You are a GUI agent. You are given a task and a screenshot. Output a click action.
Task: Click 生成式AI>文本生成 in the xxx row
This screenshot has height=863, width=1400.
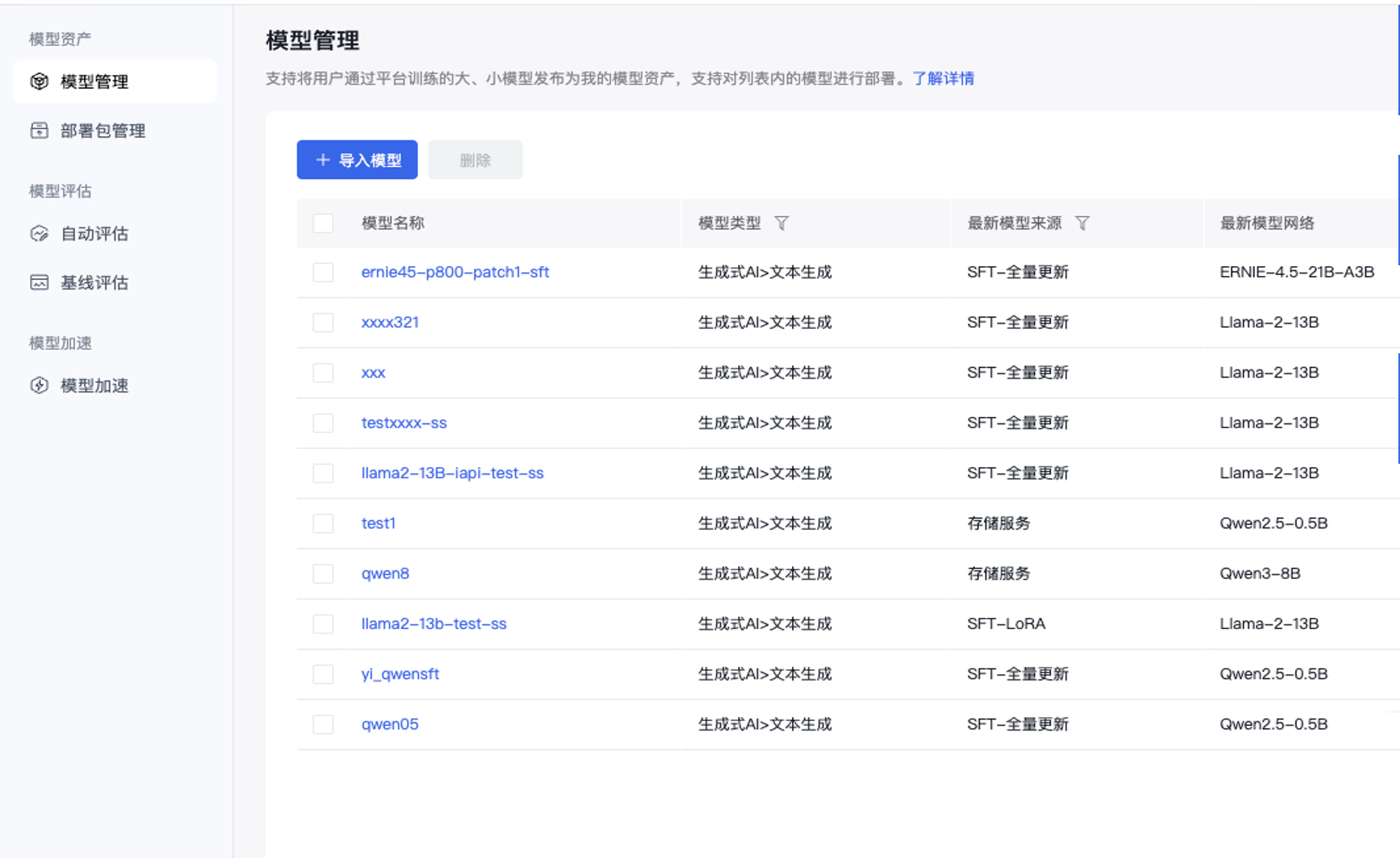[x=765, y=373]
